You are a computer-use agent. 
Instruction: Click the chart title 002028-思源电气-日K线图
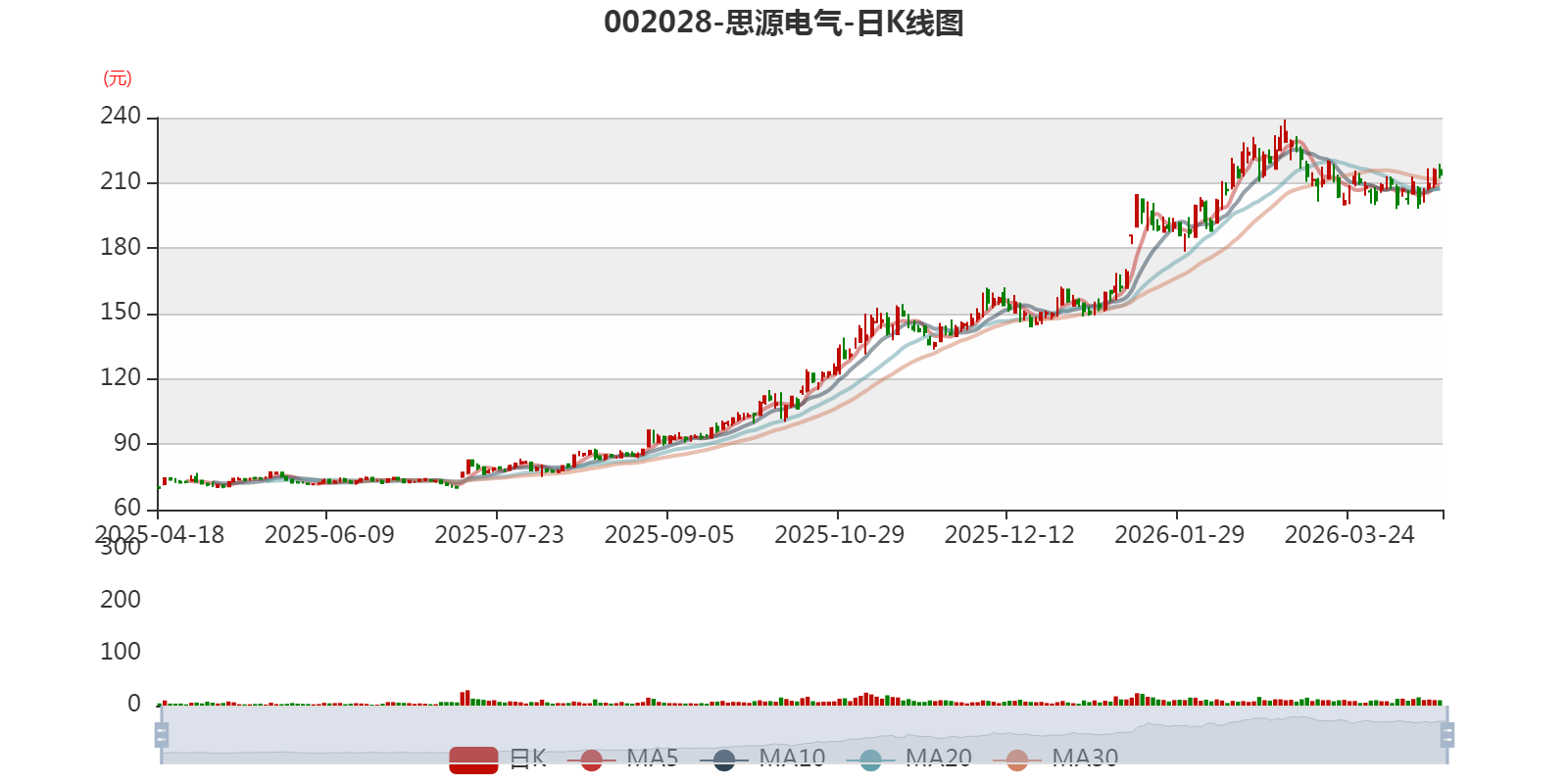784,23
